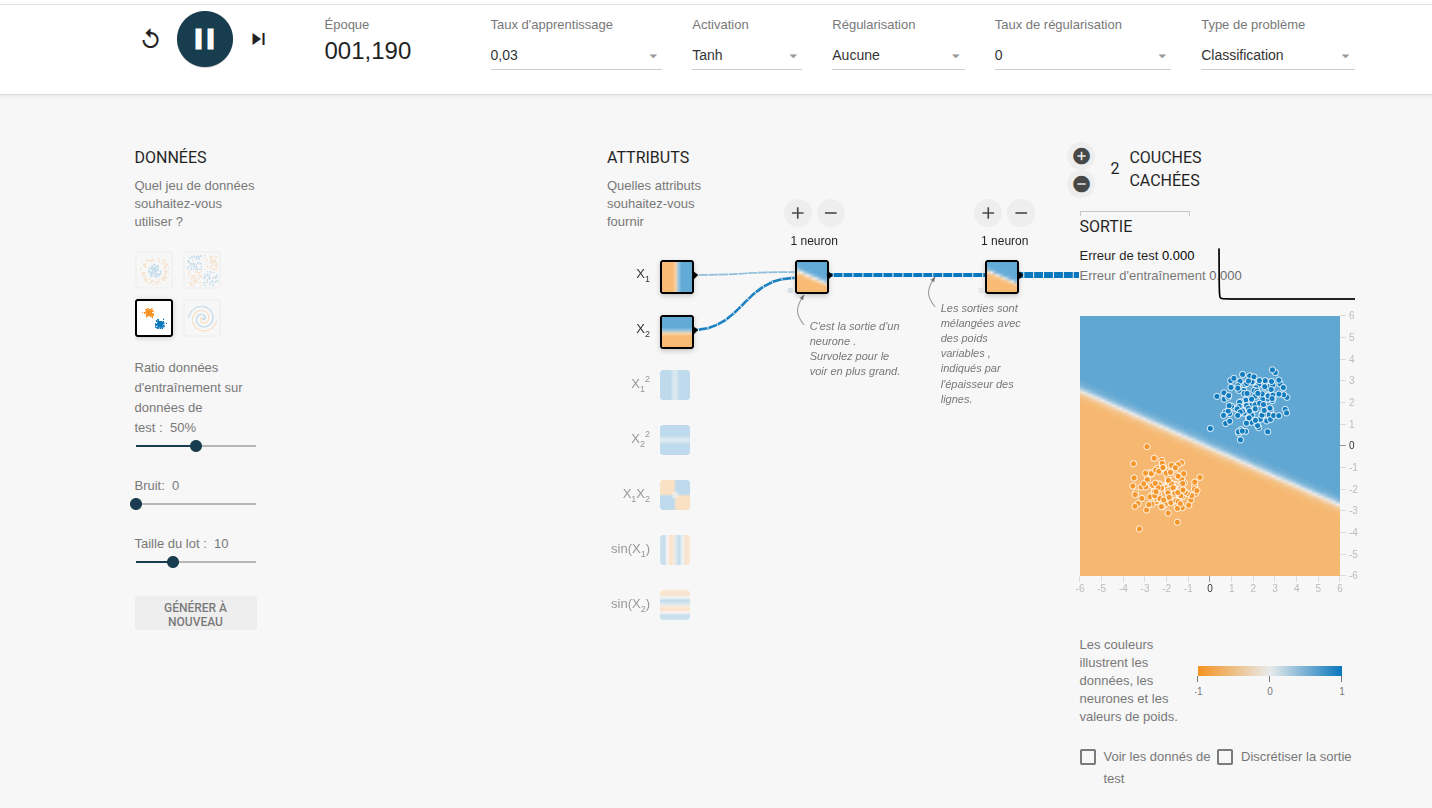Expand the Activation dropdown
Viewport: 1432px width, 808px height.
coord(746,56)
